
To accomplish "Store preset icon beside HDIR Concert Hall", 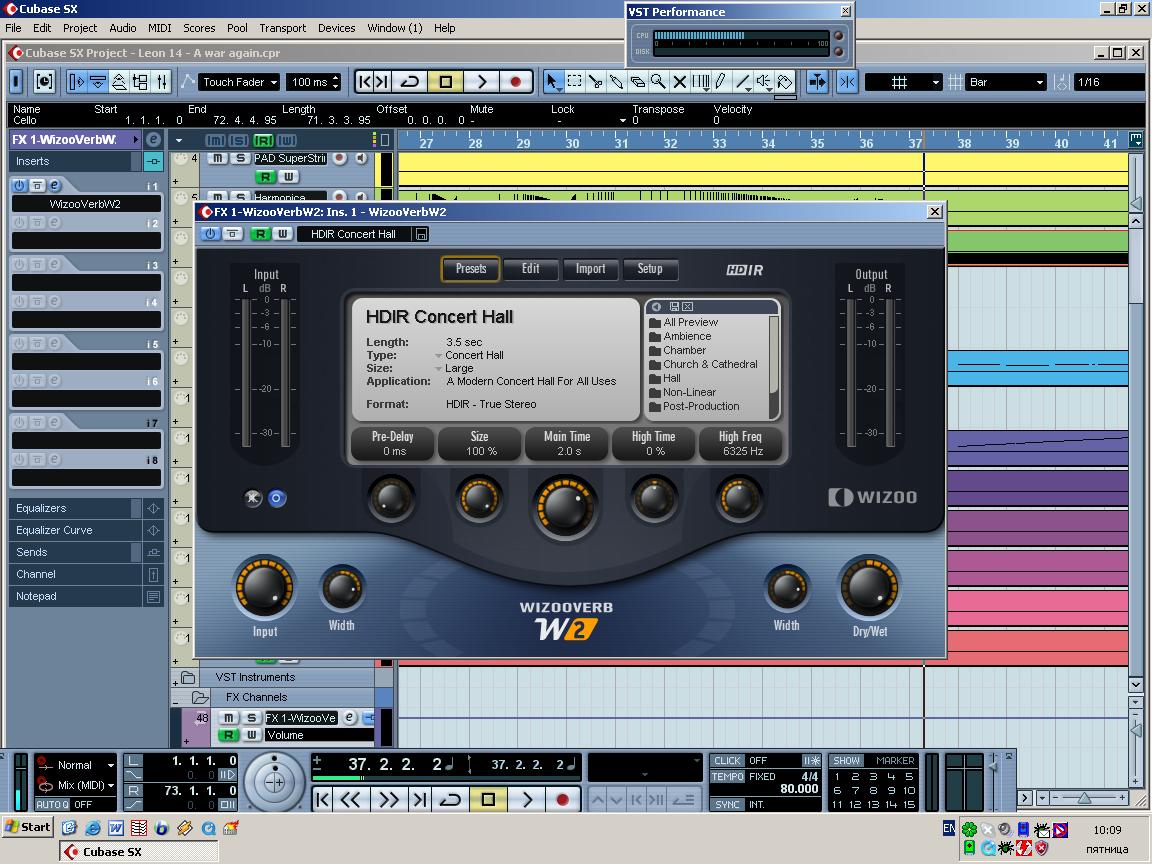I will (x=421, y=234).
